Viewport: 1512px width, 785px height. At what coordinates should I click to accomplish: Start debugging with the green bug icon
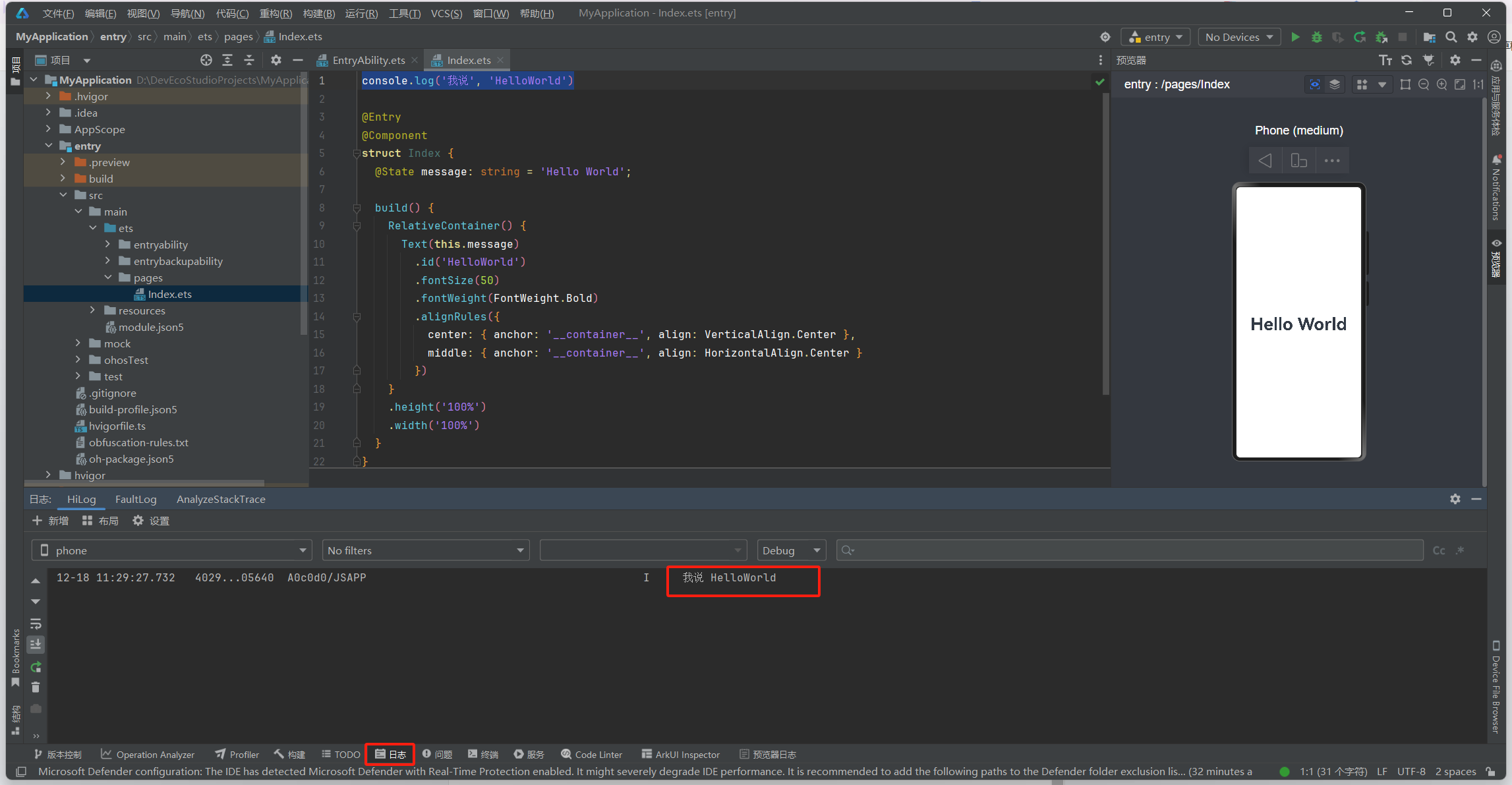coord(1316,37)
